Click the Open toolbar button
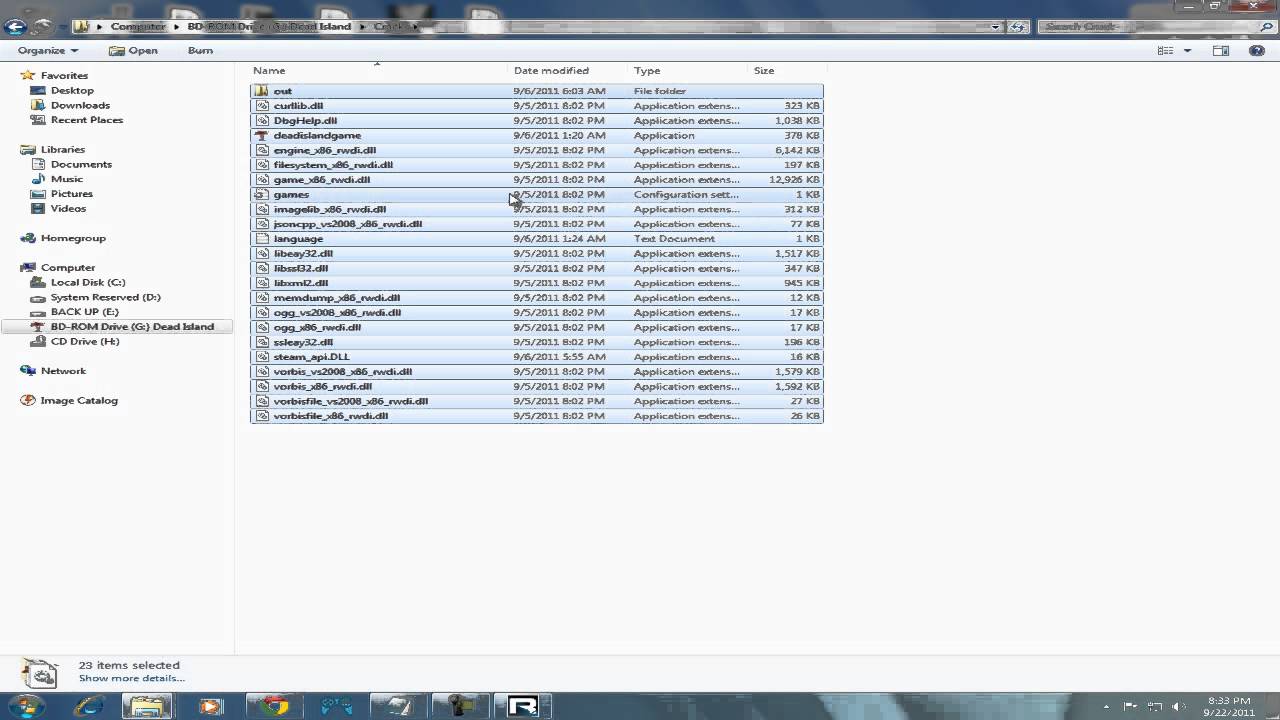This screenshot has width=1280, height=720. point(133,50)
